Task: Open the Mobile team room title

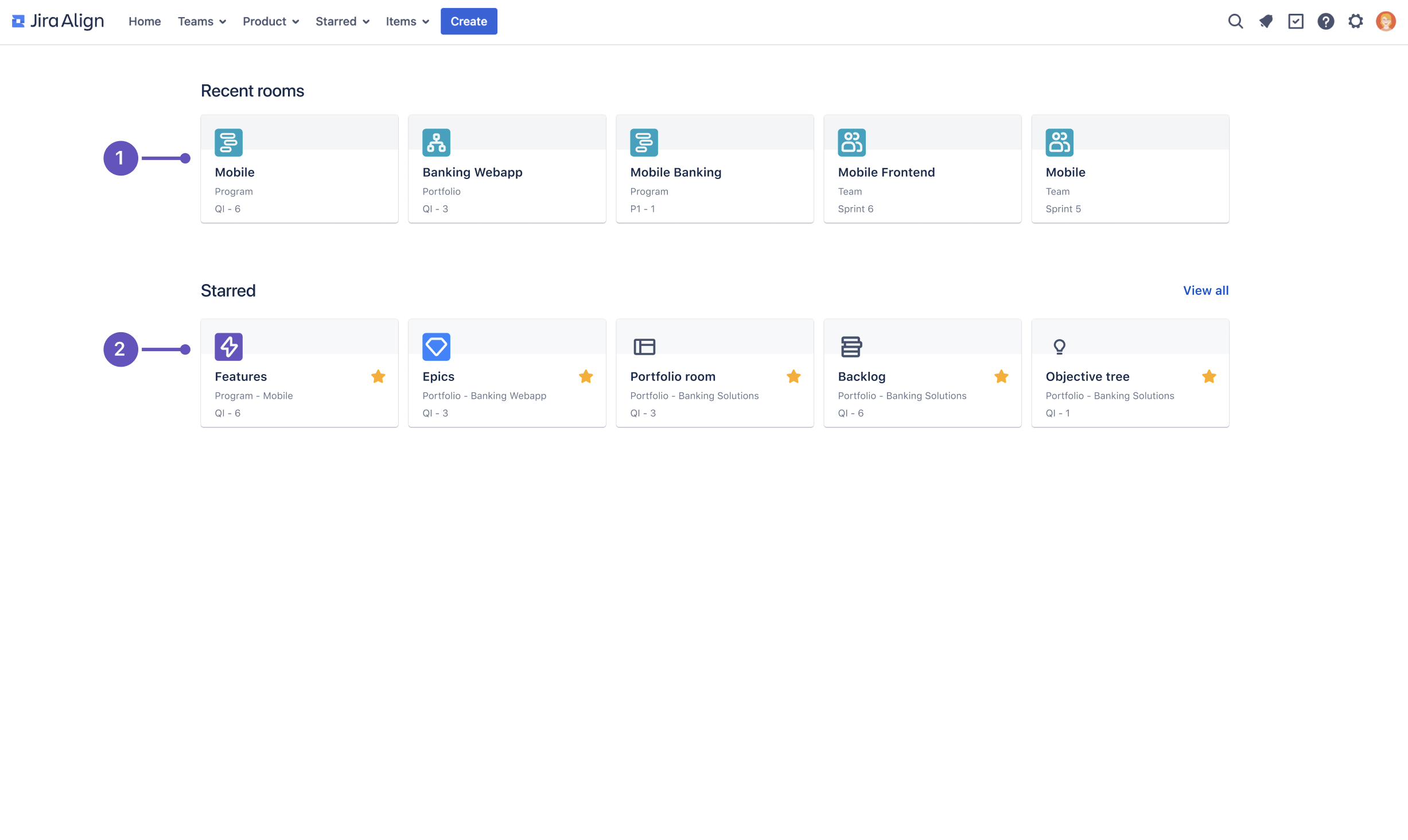Action: point(1065,172)
